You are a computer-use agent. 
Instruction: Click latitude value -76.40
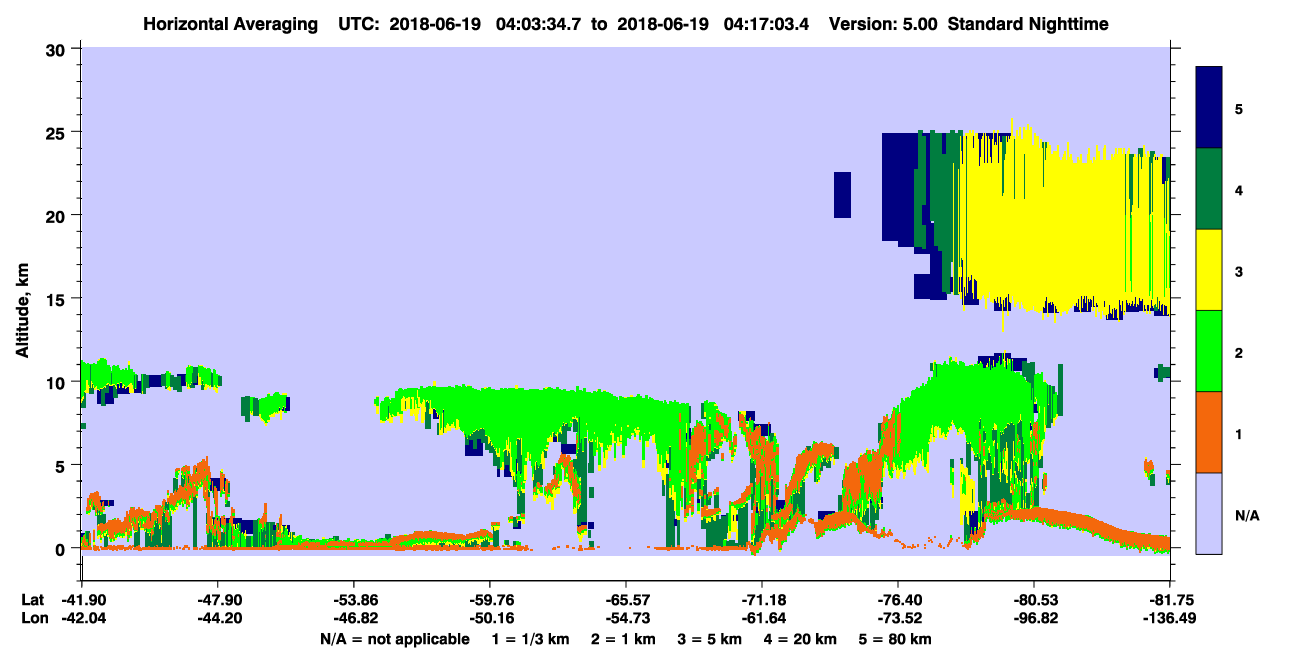898,600
